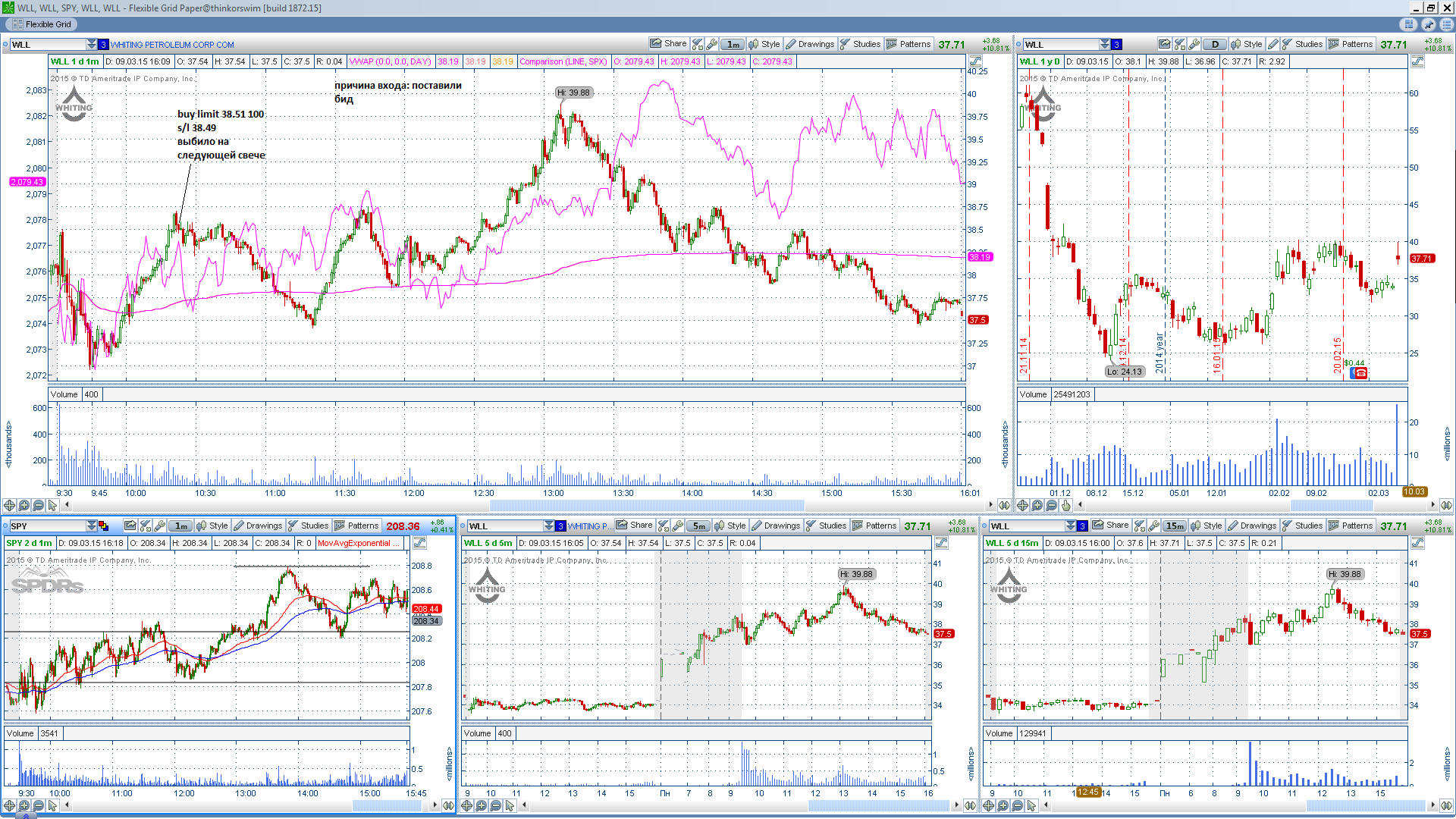Click the share icon in the daily WLL chart

[1165, 44]
